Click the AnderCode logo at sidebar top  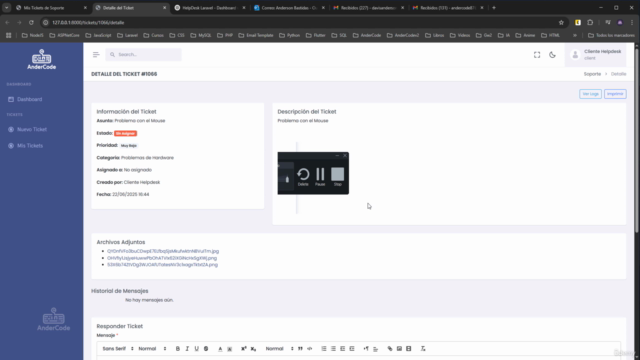click(42, 60)
